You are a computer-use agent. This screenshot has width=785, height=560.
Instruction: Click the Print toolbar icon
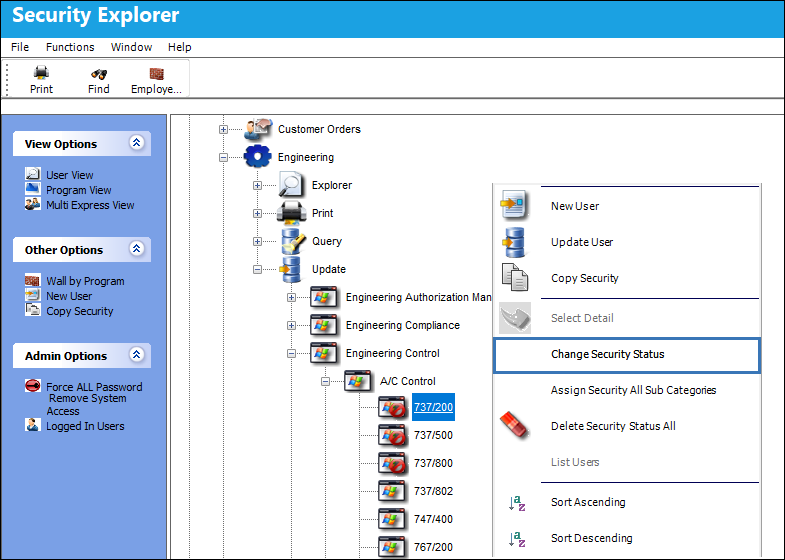coord(41,73)
